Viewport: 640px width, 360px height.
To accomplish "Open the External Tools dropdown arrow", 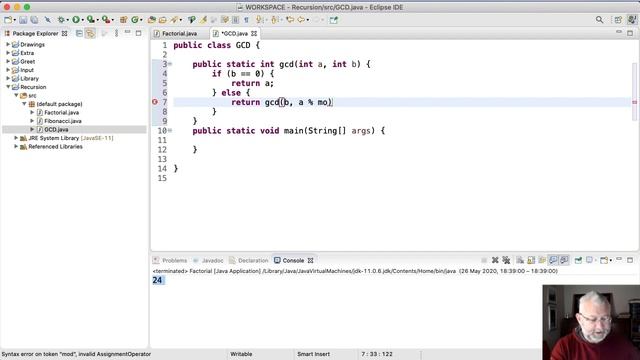I will click(x=113, y=20).
